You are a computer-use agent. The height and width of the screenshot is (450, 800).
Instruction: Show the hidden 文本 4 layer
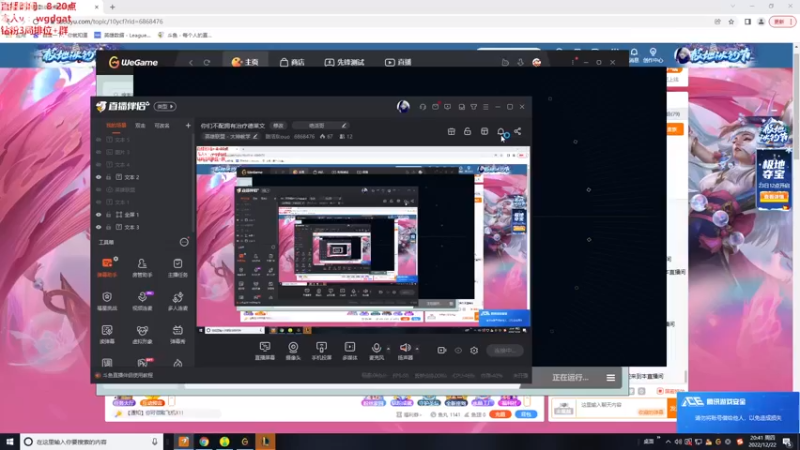pyautogui.click(x=98, y=164)
